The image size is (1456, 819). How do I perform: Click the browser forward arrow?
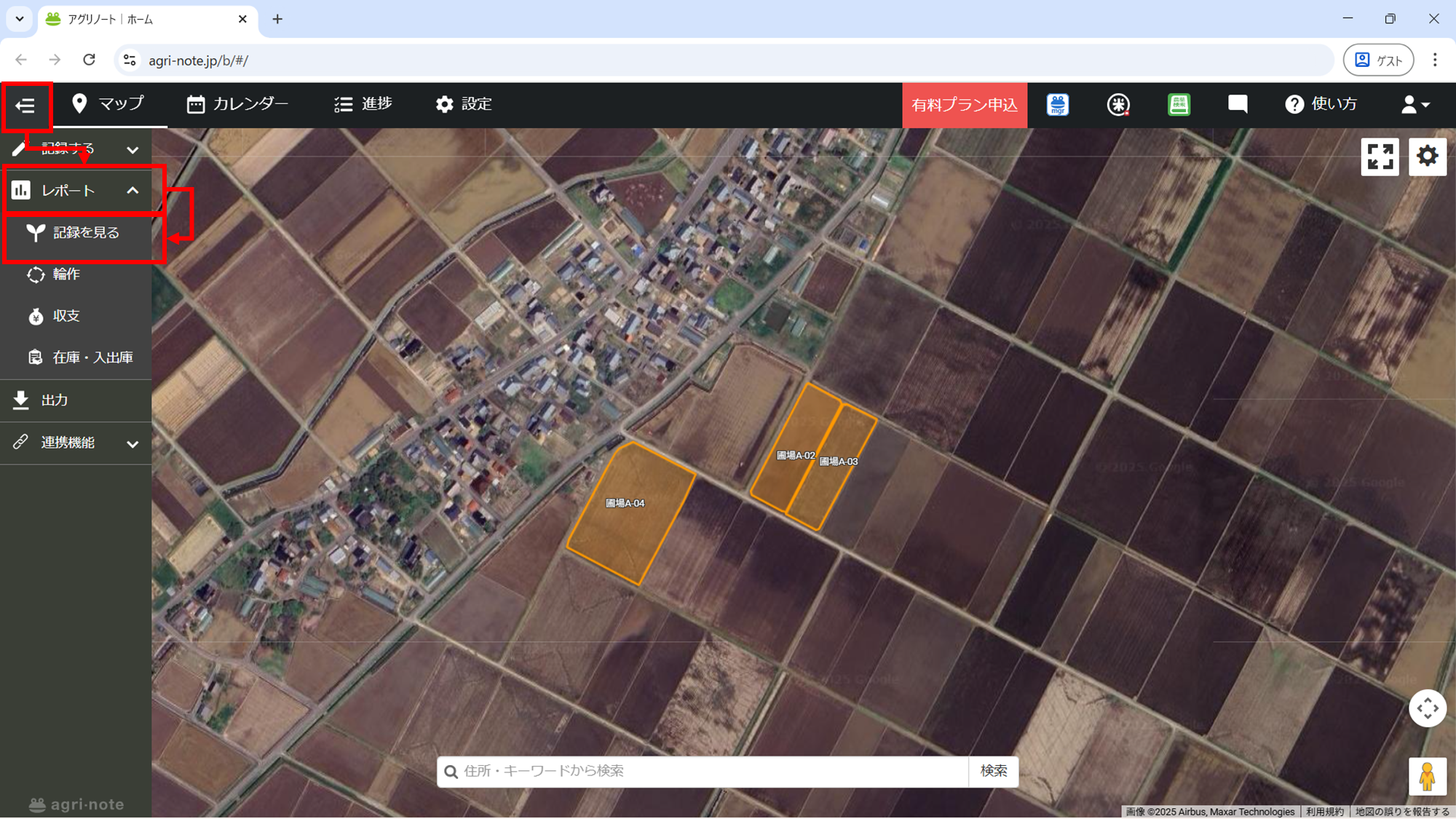point(55,60)
